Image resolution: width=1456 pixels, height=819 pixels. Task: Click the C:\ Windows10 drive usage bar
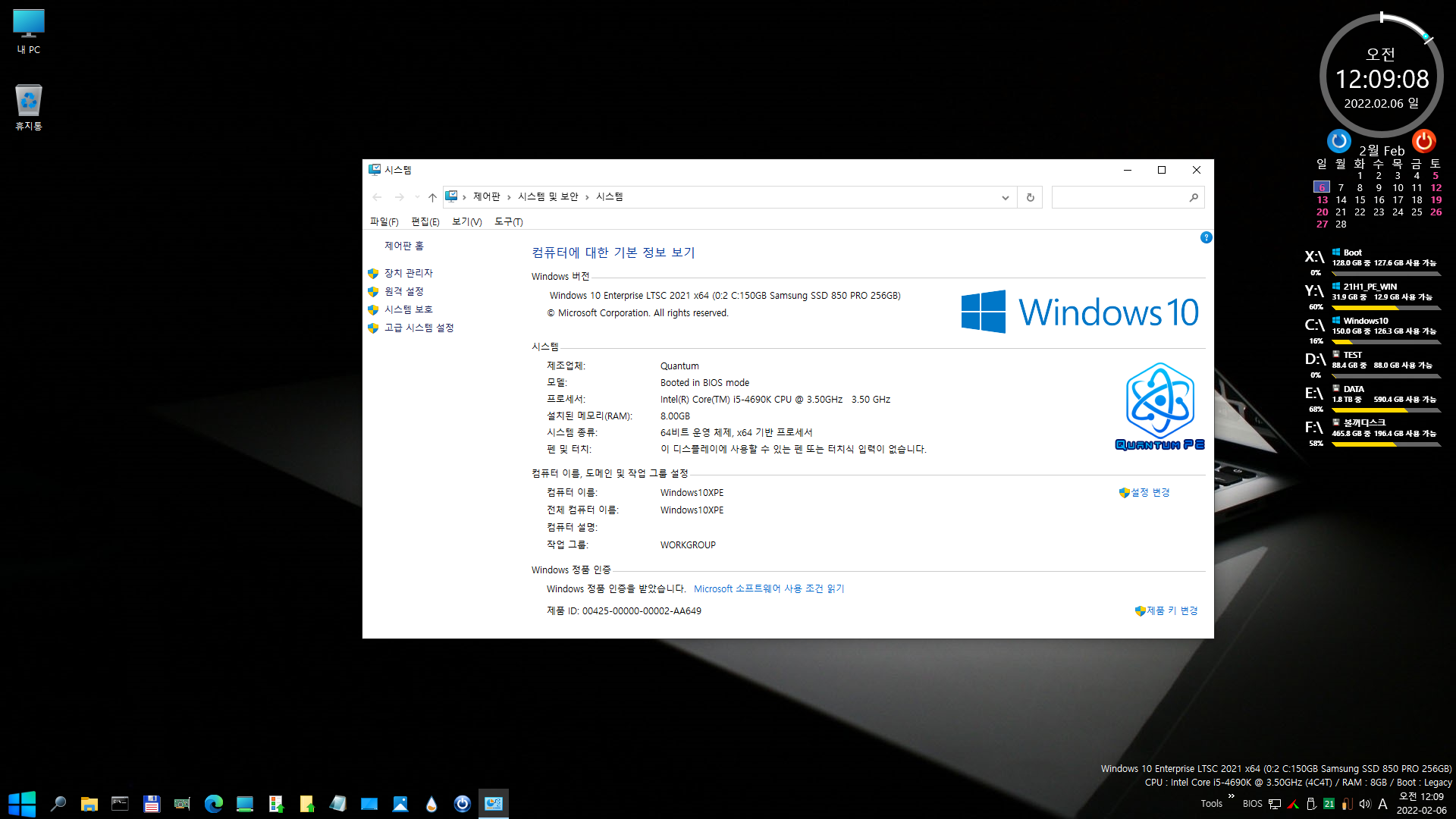(1387, 342)
